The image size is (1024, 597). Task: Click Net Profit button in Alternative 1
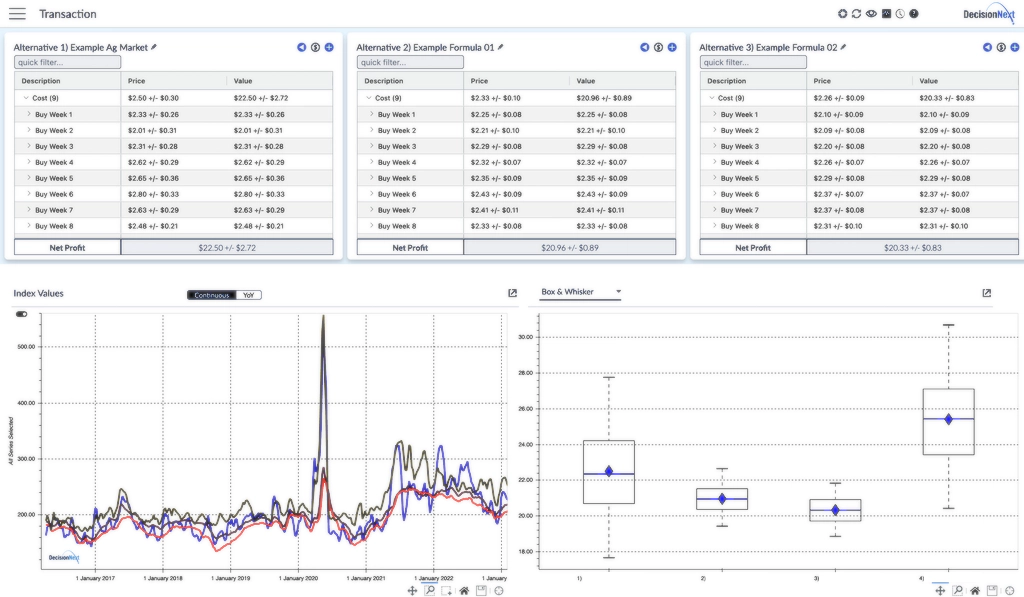point(67,247)
